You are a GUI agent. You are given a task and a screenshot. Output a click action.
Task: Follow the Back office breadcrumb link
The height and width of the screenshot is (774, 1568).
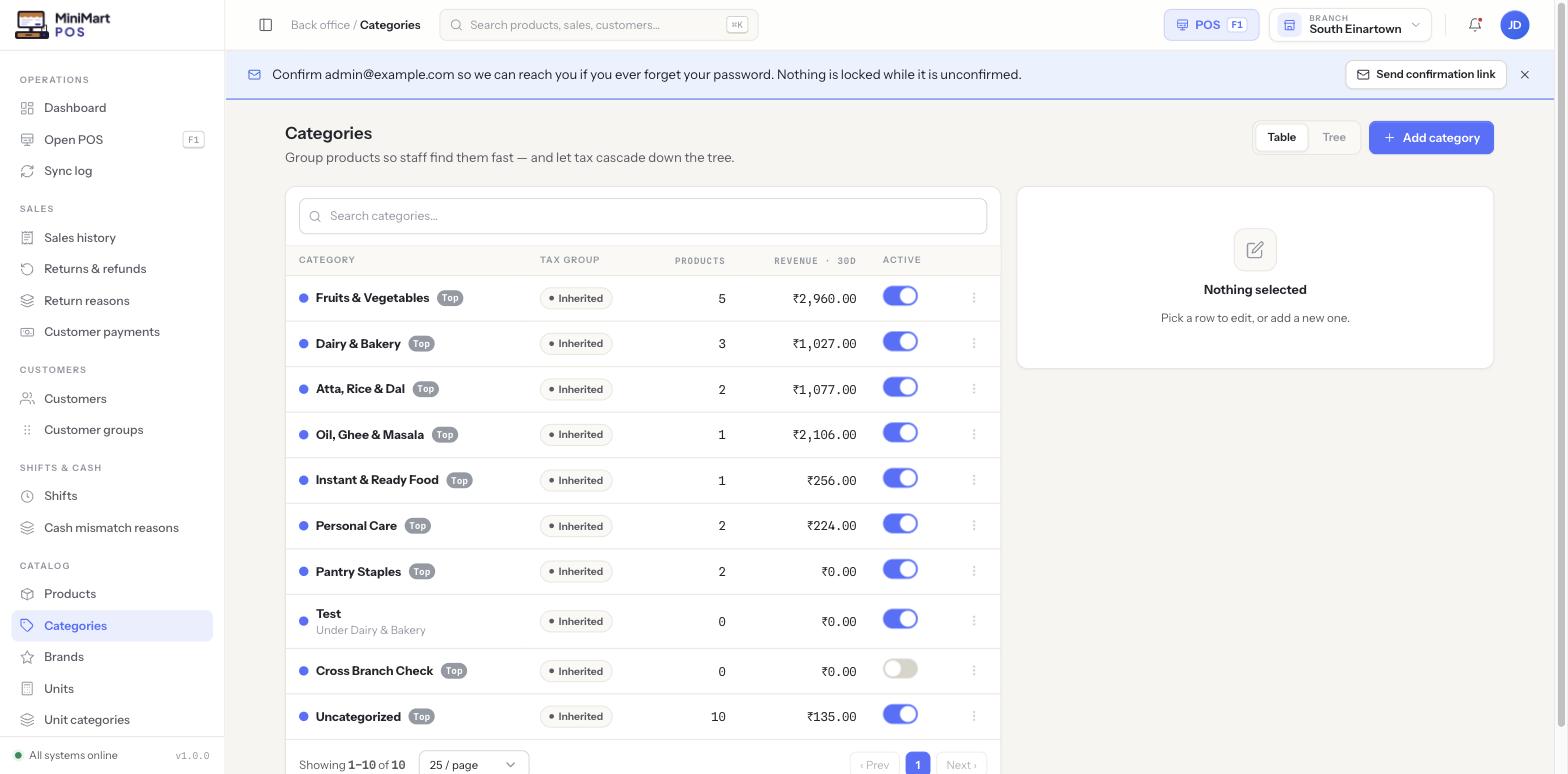(320, 25)
